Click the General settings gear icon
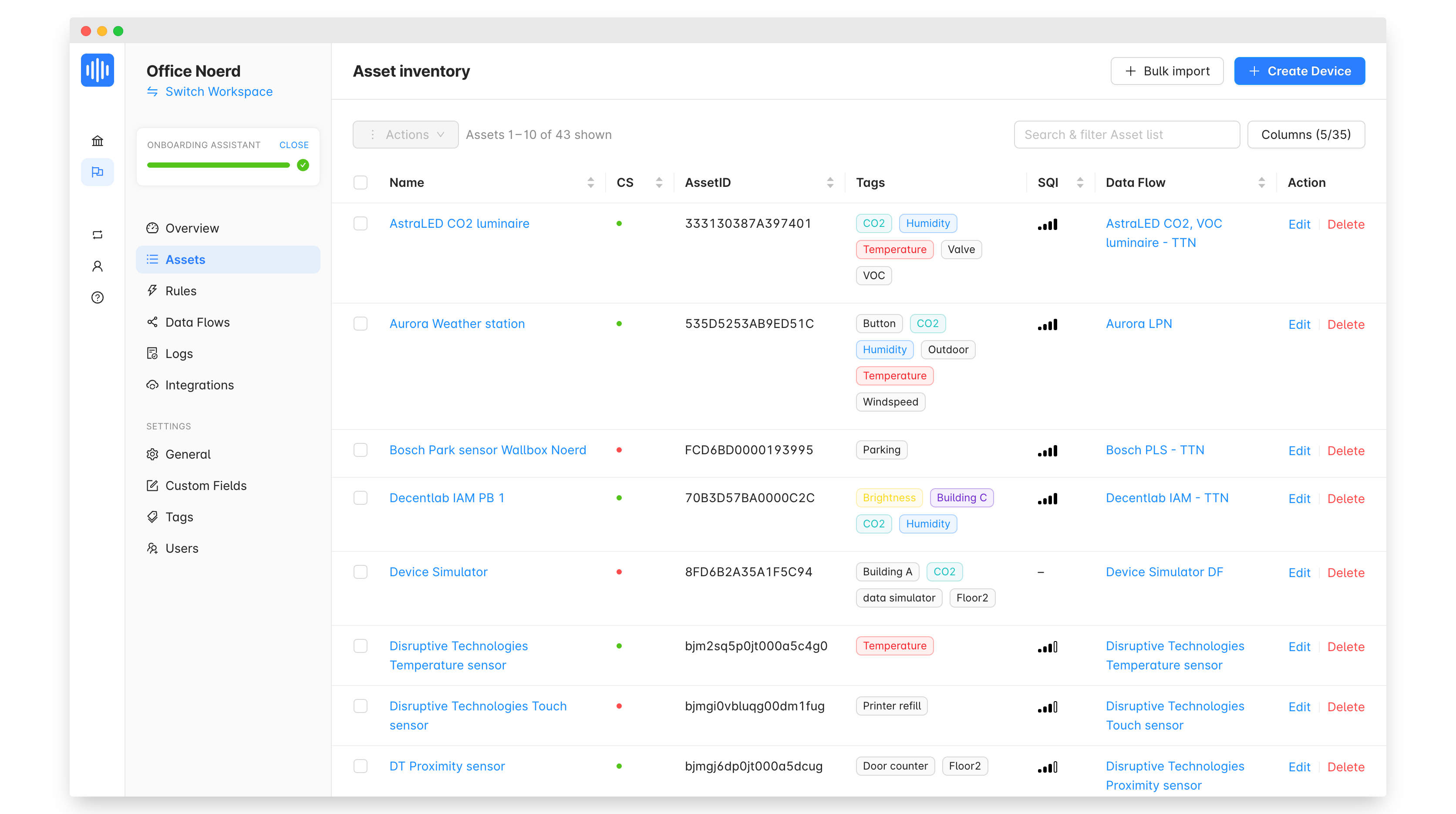The height and width of the screenshot is (814, 1456). (152, 455)
